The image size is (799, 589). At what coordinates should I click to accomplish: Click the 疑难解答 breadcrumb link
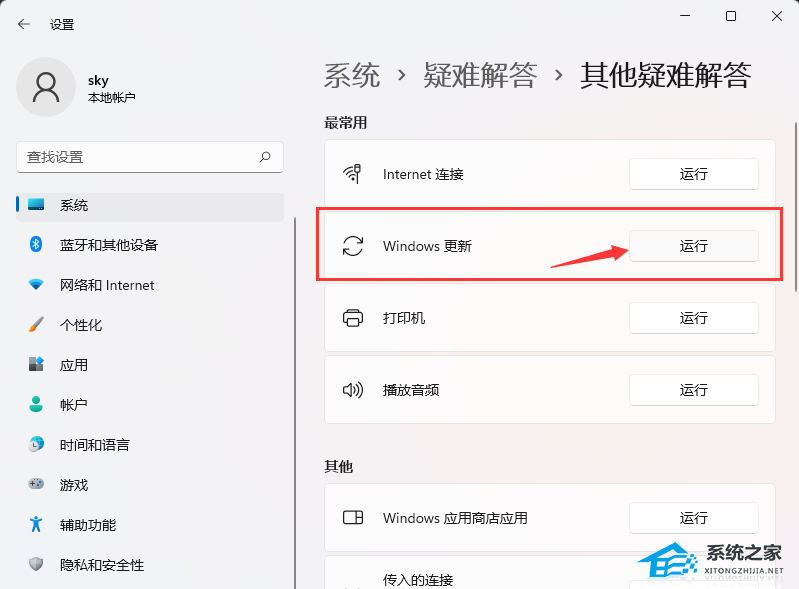click(x=480, y=75)
